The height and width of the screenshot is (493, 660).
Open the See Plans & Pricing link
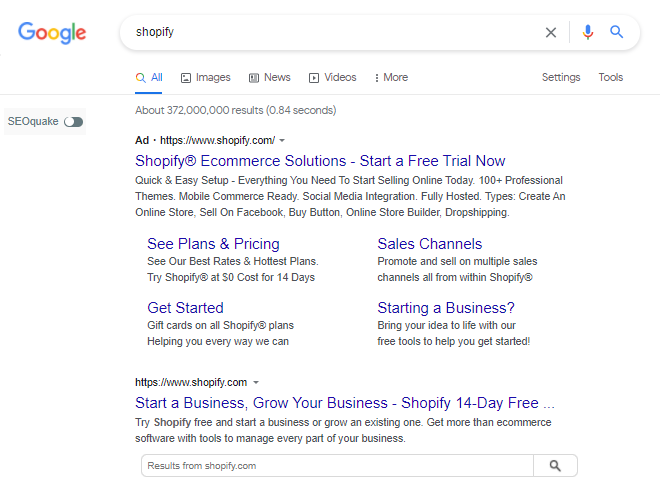click(x=213, y=244)
